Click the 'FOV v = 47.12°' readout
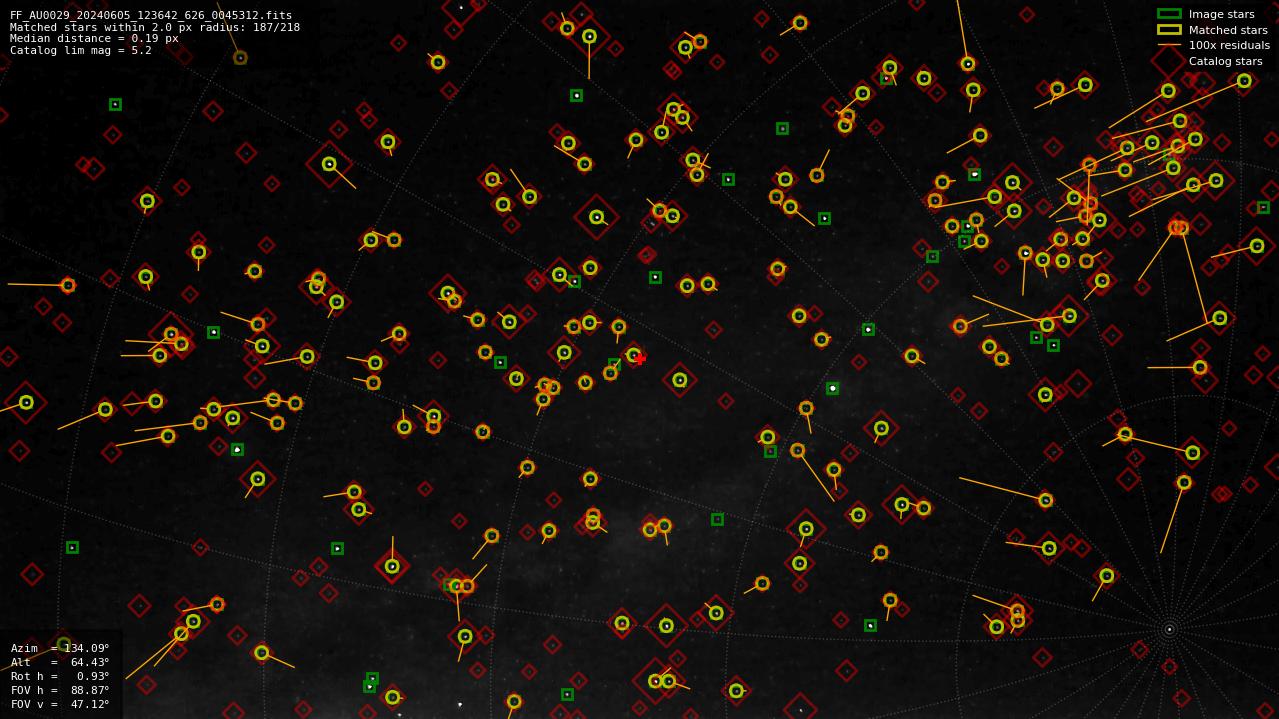The image size is (1279, 719). pos(60,704)
